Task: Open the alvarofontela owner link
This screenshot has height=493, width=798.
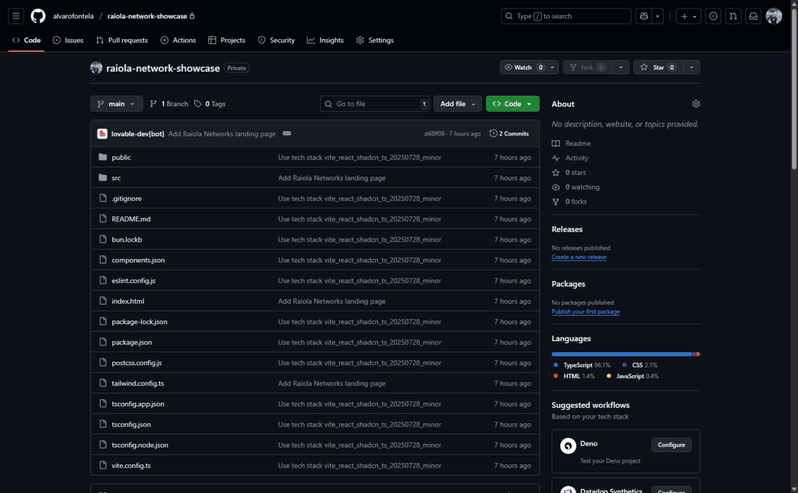Action: pyautogui.click(x=73, y=16)
